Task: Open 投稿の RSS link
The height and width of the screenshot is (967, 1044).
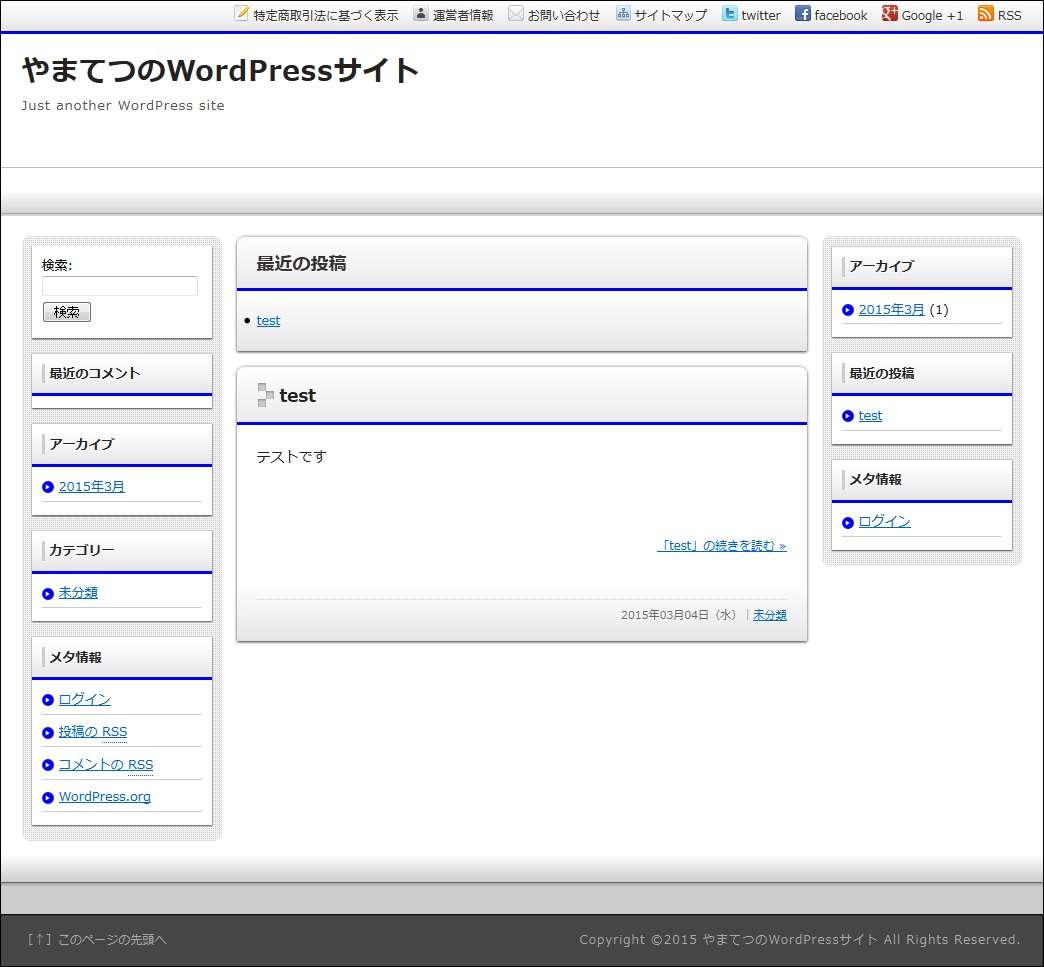Action: 93,732
